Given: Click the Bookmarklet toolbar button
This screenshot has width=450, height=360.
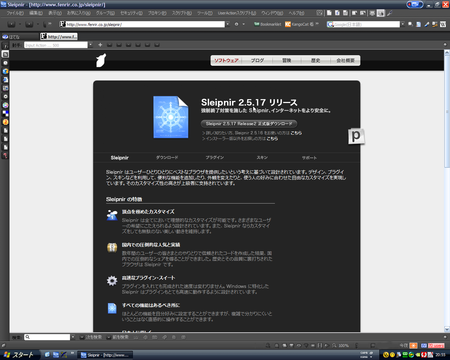Looking at the screenshot, I should [x=268, y=24].
